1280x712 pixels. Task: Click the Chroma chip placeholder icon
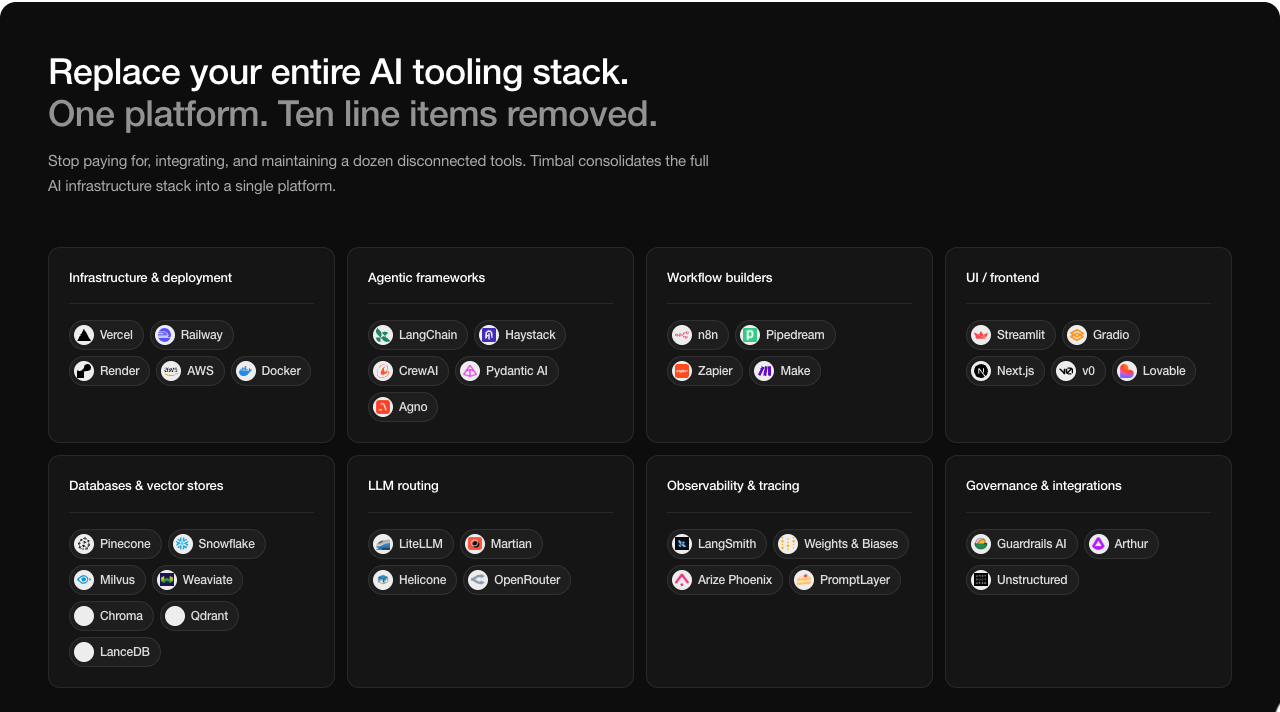(84, 616)
